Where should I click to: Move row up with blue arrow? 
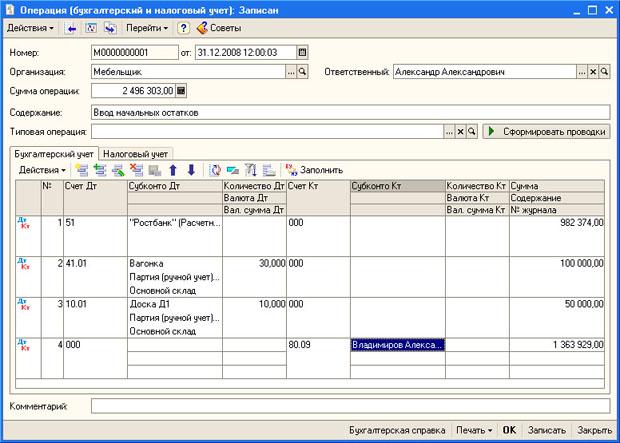[x=173, y=170]
